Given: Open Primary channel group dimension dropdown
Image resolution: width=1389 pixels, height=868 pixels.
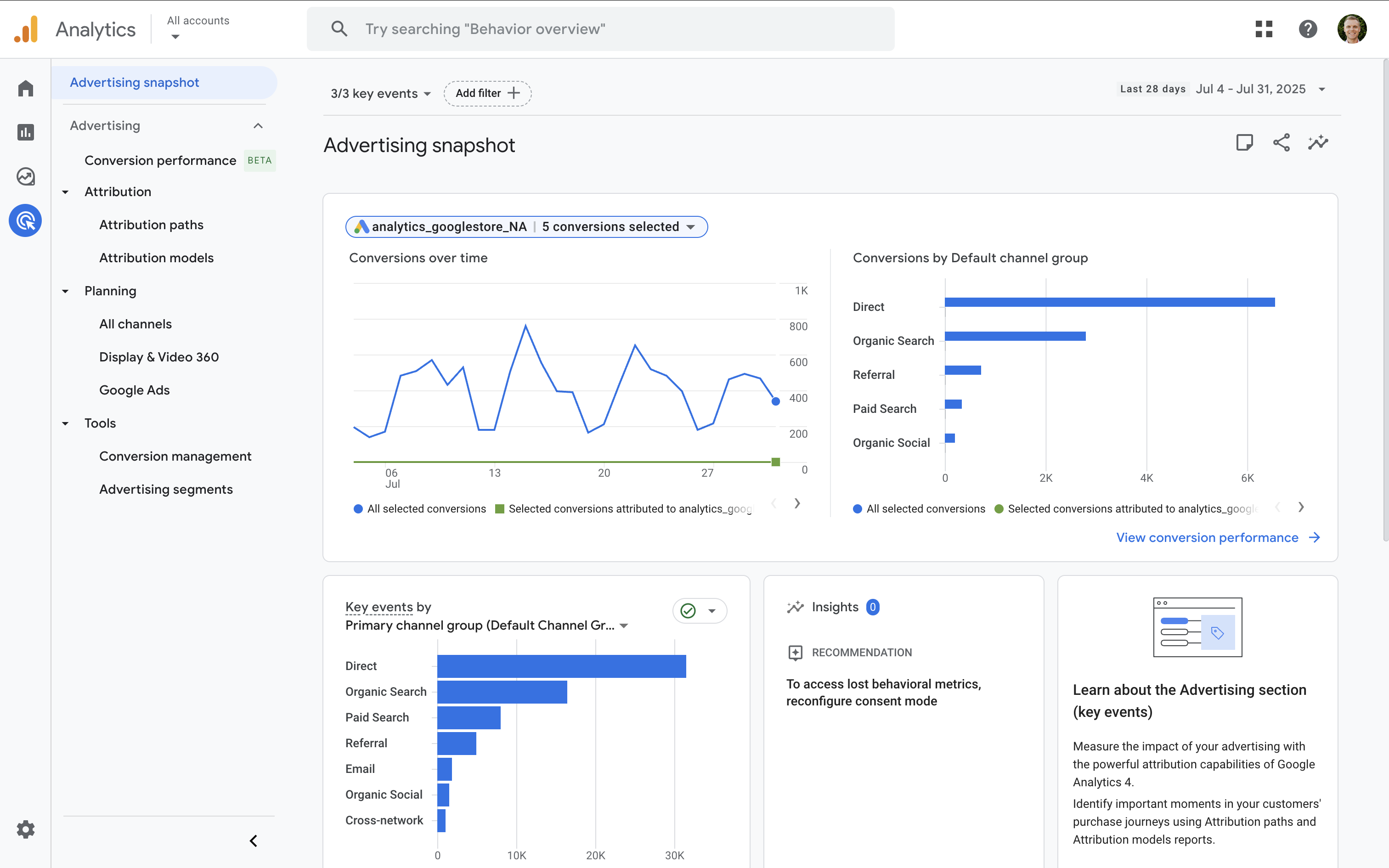Looking at the screenshot, I should tap(487, 625).
